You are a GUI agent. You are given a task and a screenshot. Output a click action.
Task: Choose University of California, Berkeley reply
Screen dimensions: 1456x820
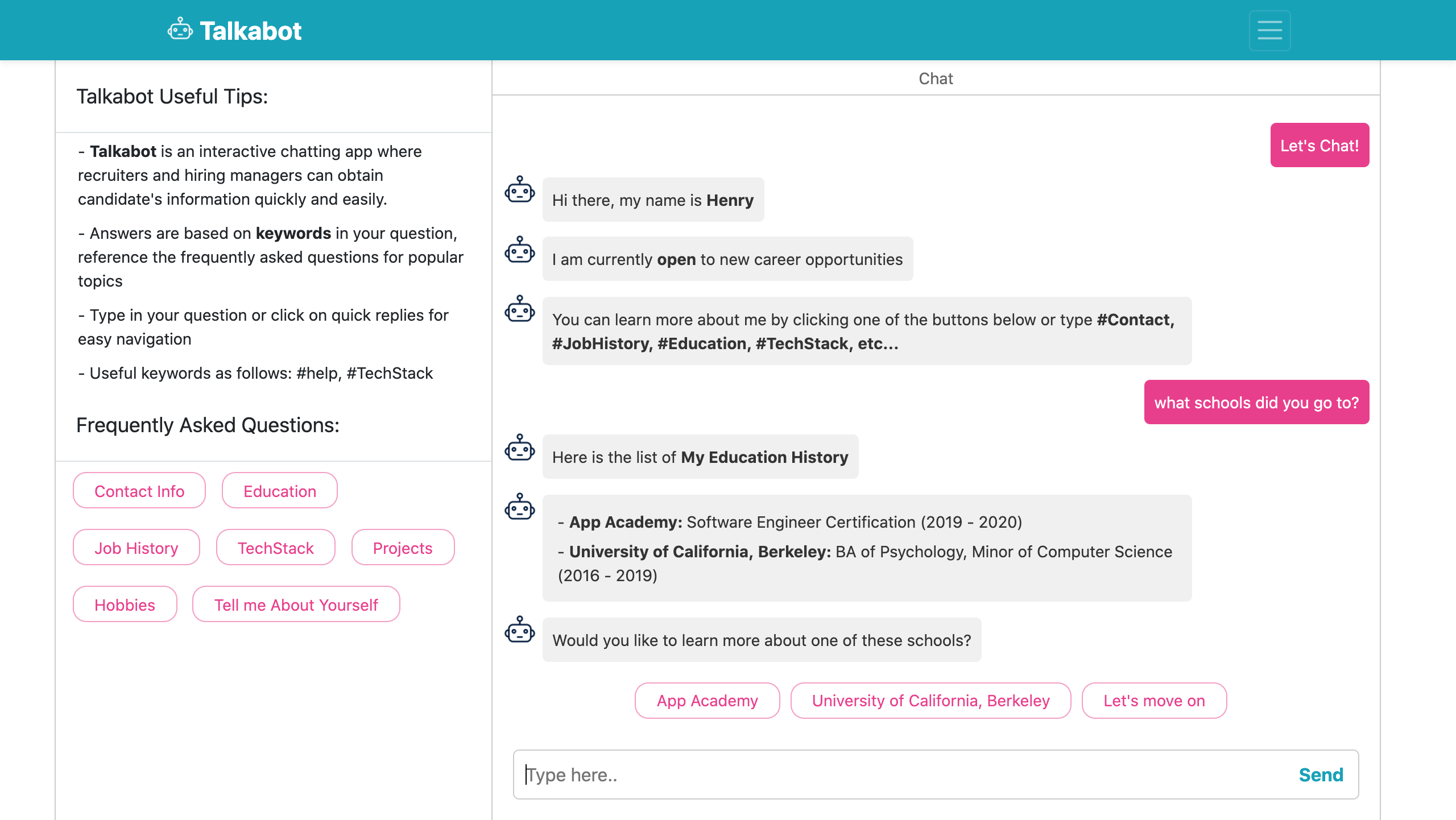(x=930, y=701)
